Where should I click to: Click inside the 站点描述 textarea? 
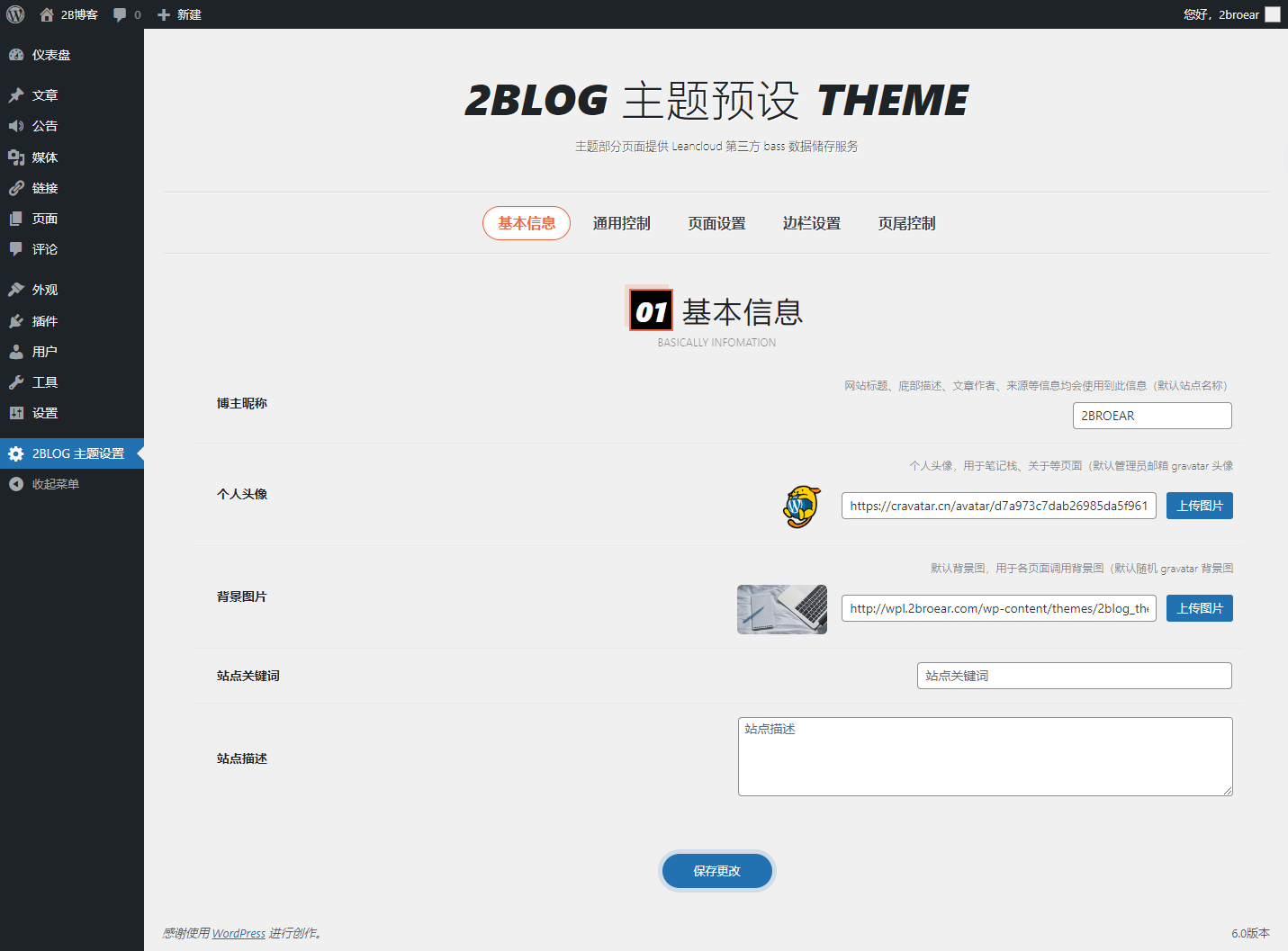pos(986,757)
